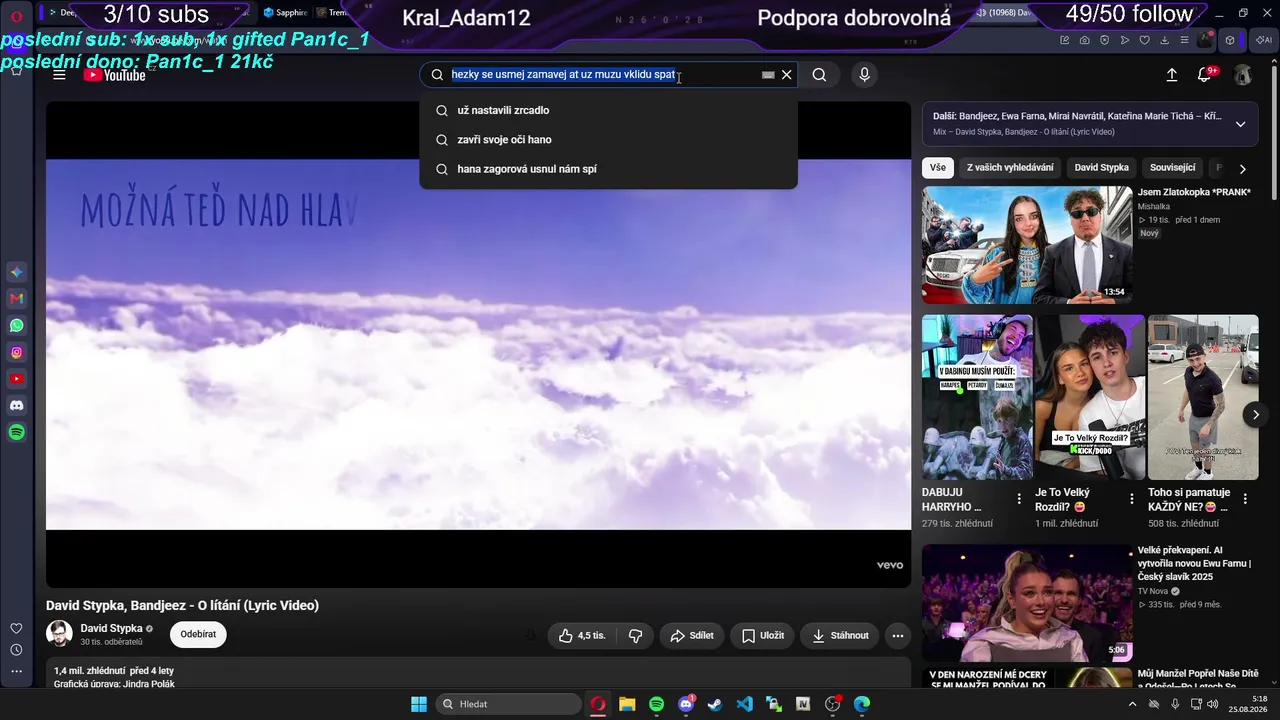The width and height of the screenshot is (1280, 720).
Task: Click the magnifier search button
Action: click(819, 75)
